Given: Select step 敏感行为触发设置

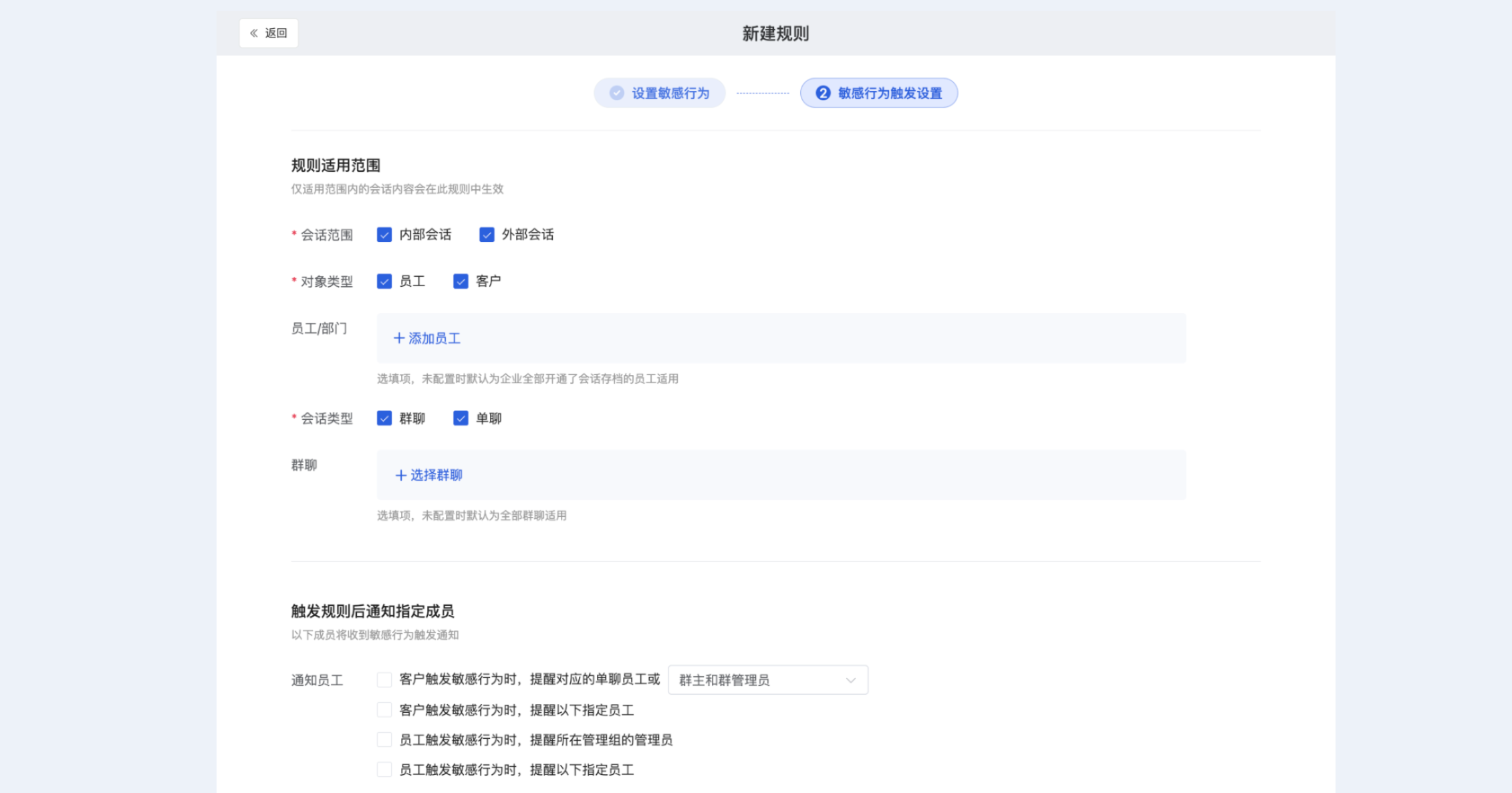Looking at the screenshot, I should pos(878,93).
